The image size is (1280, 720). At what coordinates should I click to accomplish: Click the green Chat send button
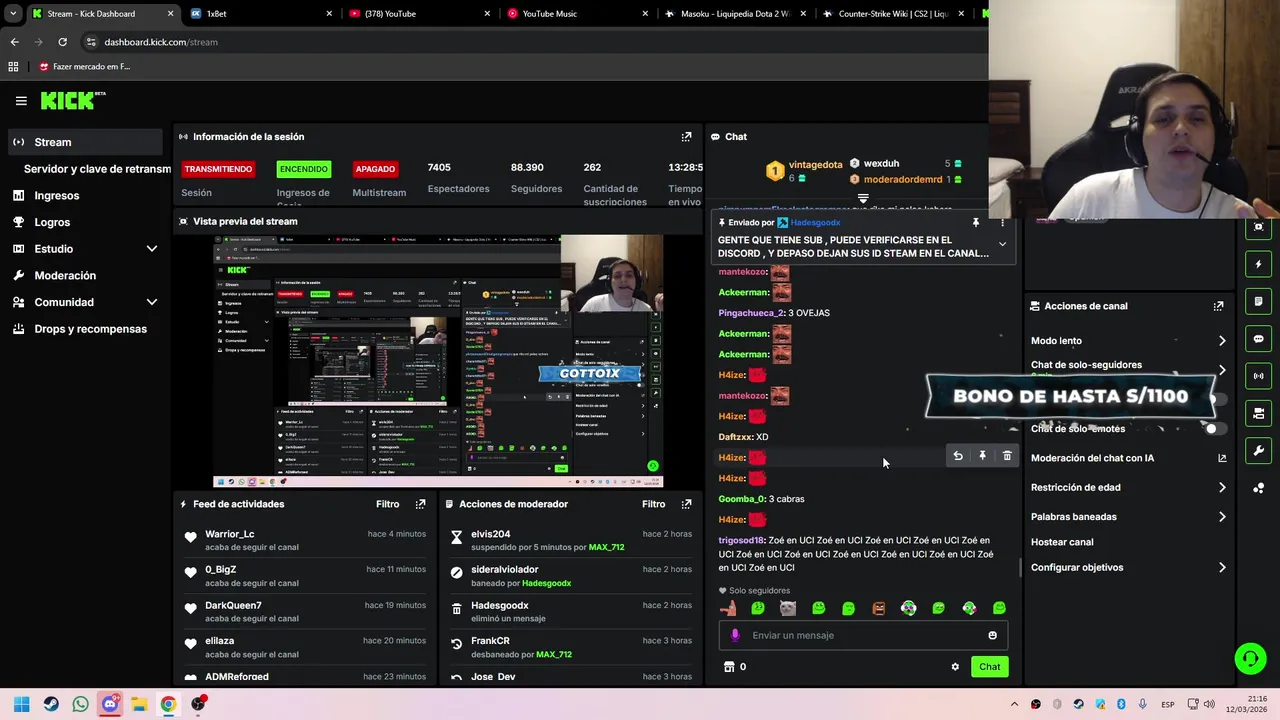[989, 667]
